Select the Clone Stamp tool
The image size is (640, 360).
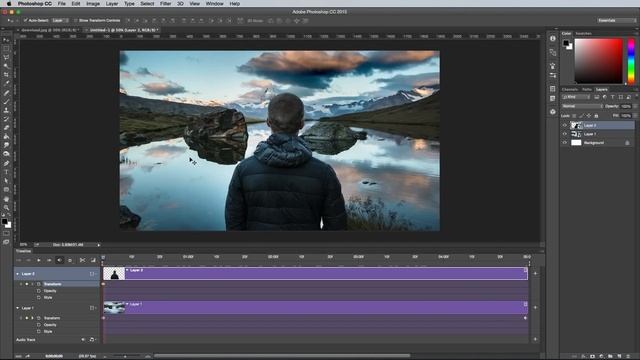click(6, 110)
